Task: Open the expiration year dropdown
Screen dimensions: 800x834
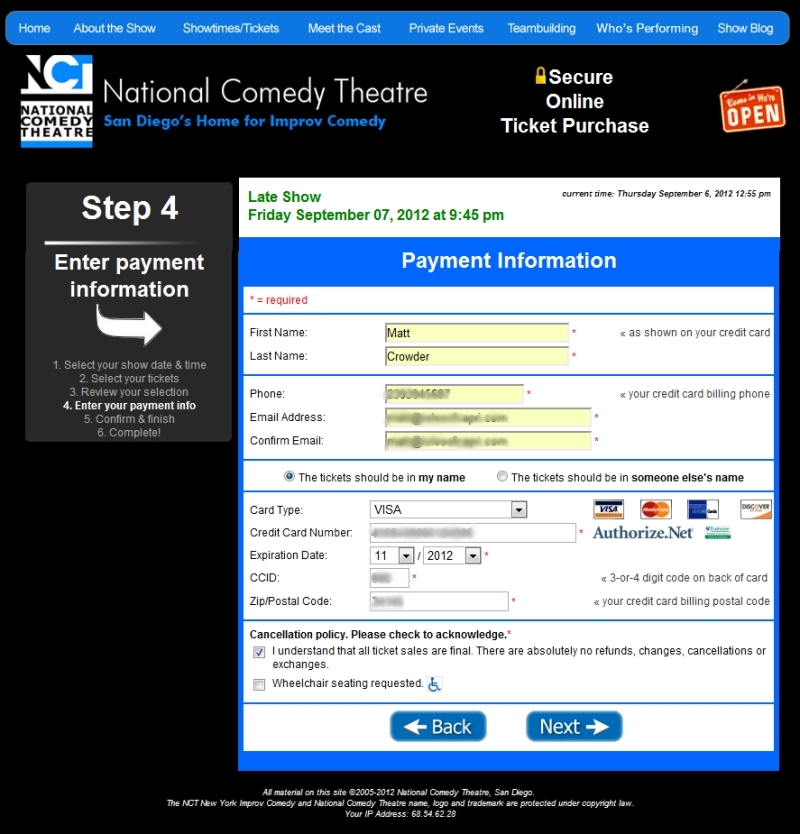Action: click(x=453, y=556)
